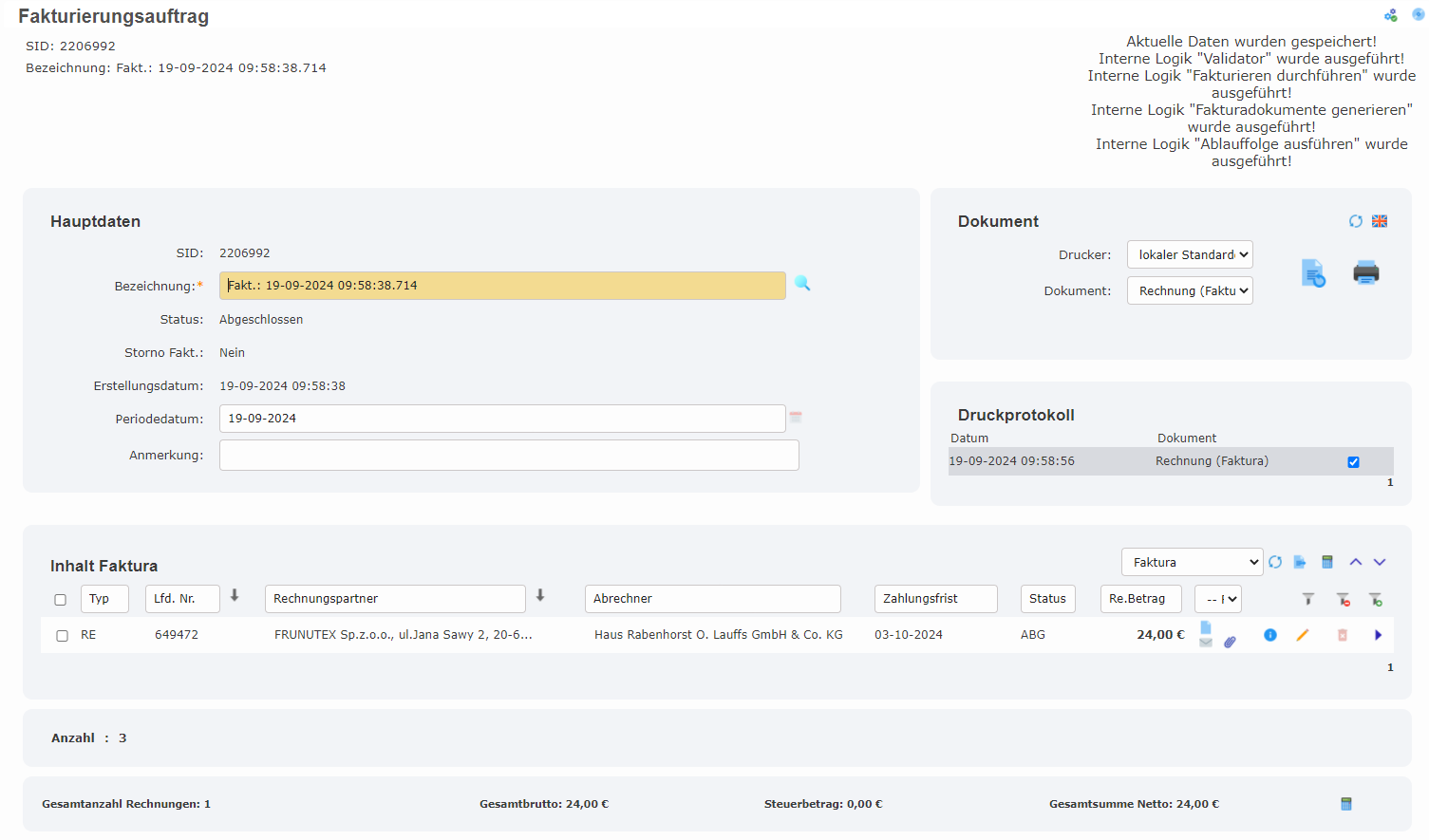Click the blue play arrow in invoice row
Screen dimensions: 1429x840
point(1378,635)
